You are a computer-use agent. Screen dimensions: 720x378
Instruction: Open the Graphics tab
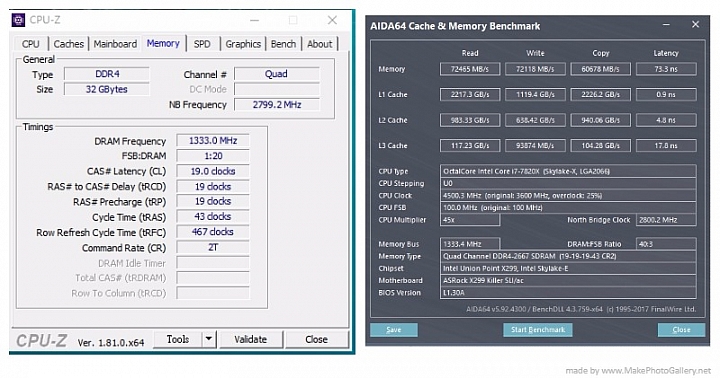[x=243, y=44]
